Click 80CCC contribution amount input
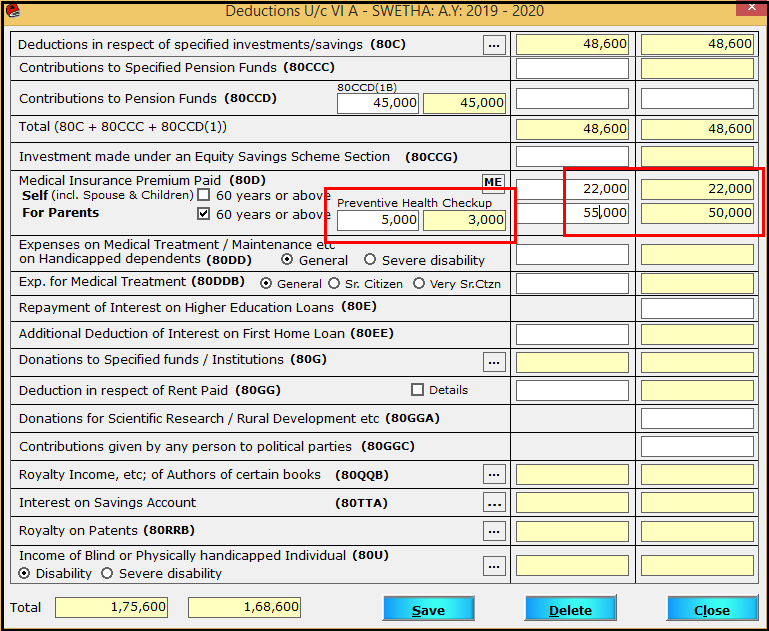The image size is (769, 631). click(x=572, y=69)
